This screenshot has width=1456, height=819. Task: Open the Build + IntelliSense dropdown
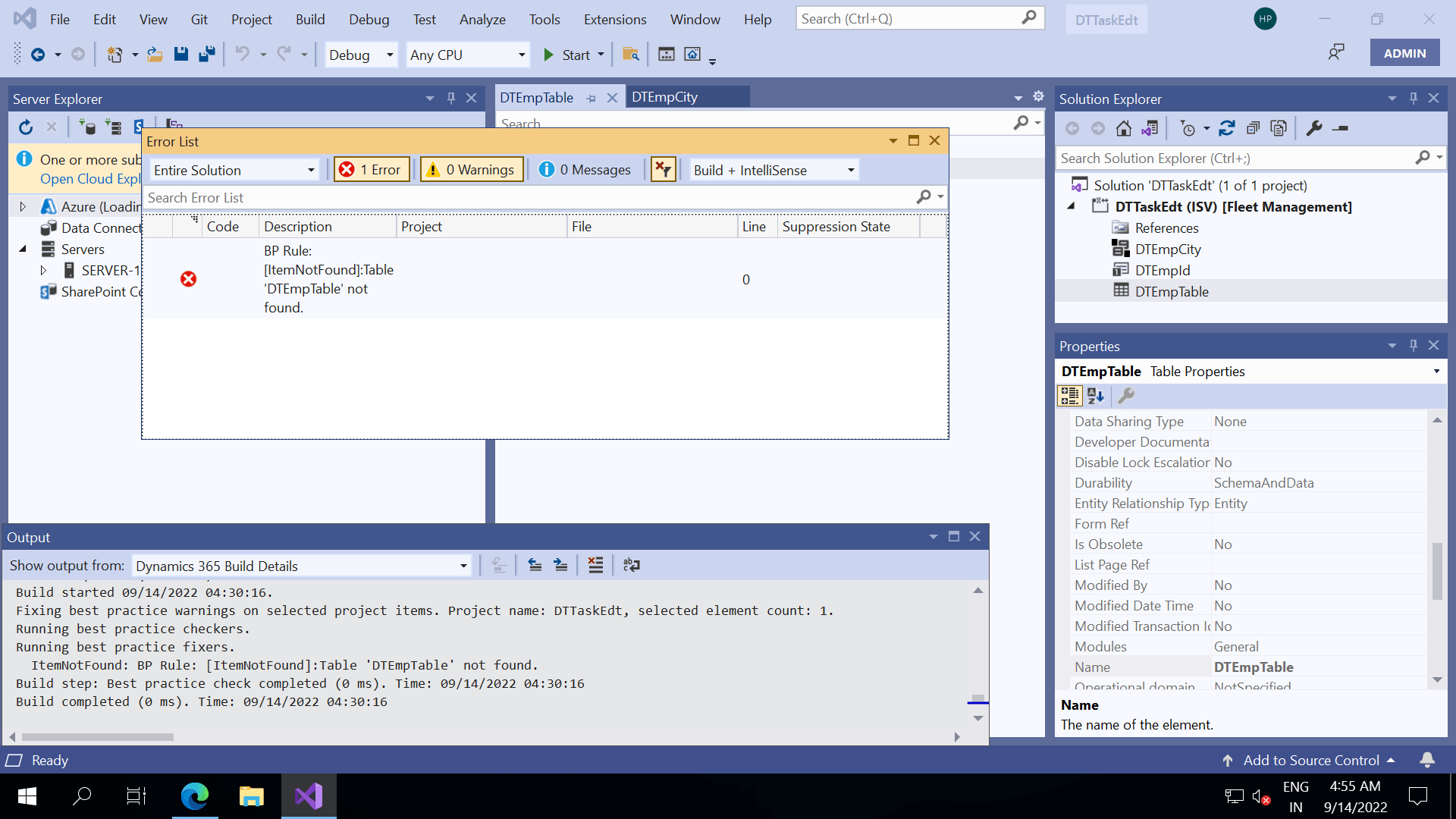point(773,171)
